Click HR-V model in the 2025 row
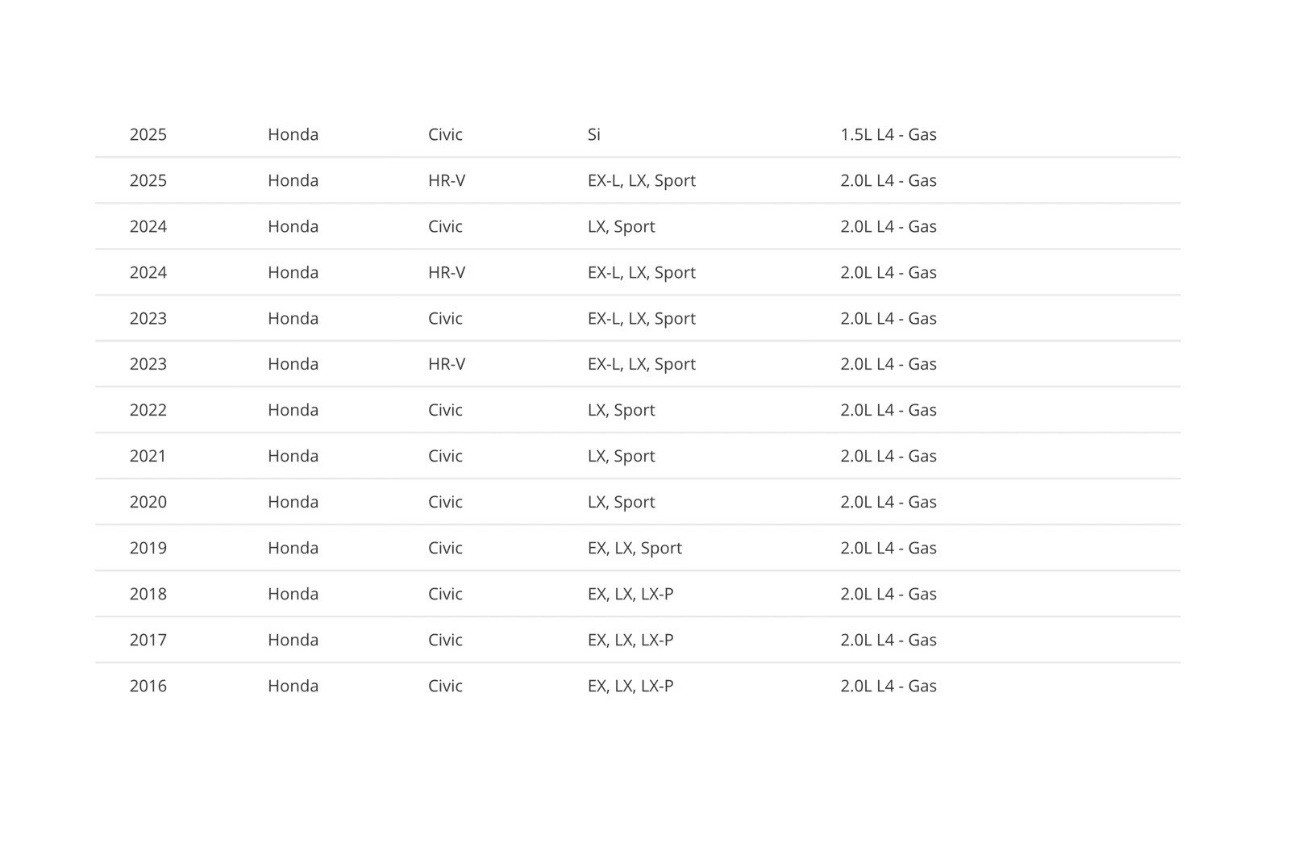 pyautogui.click(x=446, y=180)
